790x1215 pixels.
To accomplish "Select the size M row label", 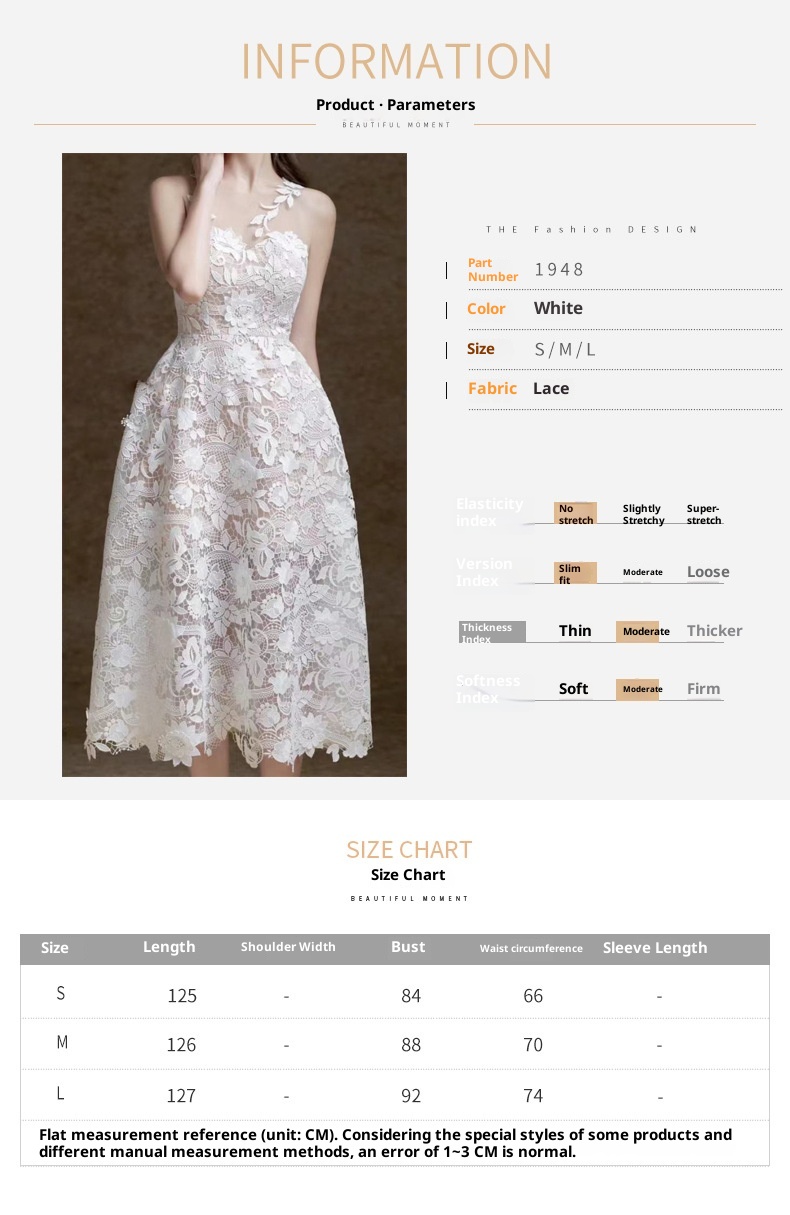I will click(x=62, y=1042).
